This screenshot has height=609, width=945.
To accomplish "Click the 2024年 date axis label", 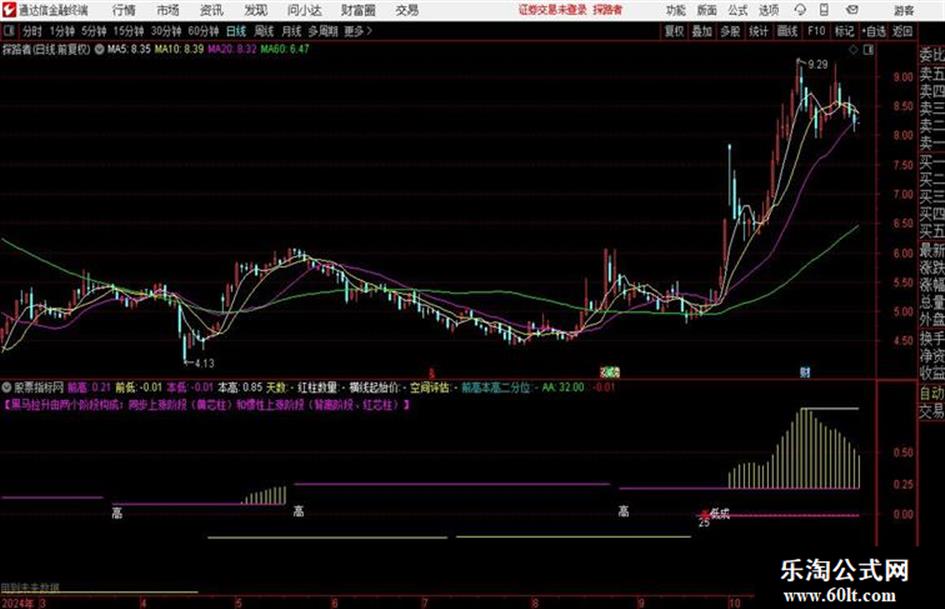I will point(18,603).
